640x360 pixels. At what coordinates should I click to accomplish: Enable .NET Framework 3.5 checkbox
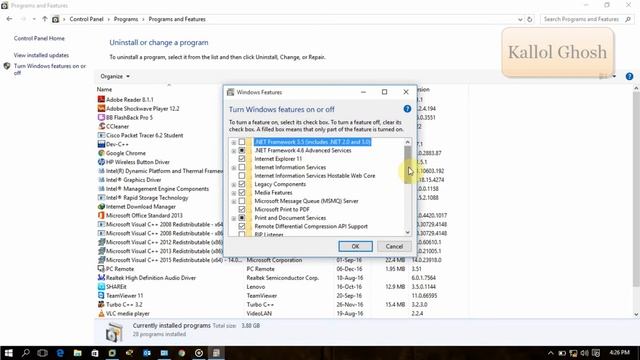[242, 142]
